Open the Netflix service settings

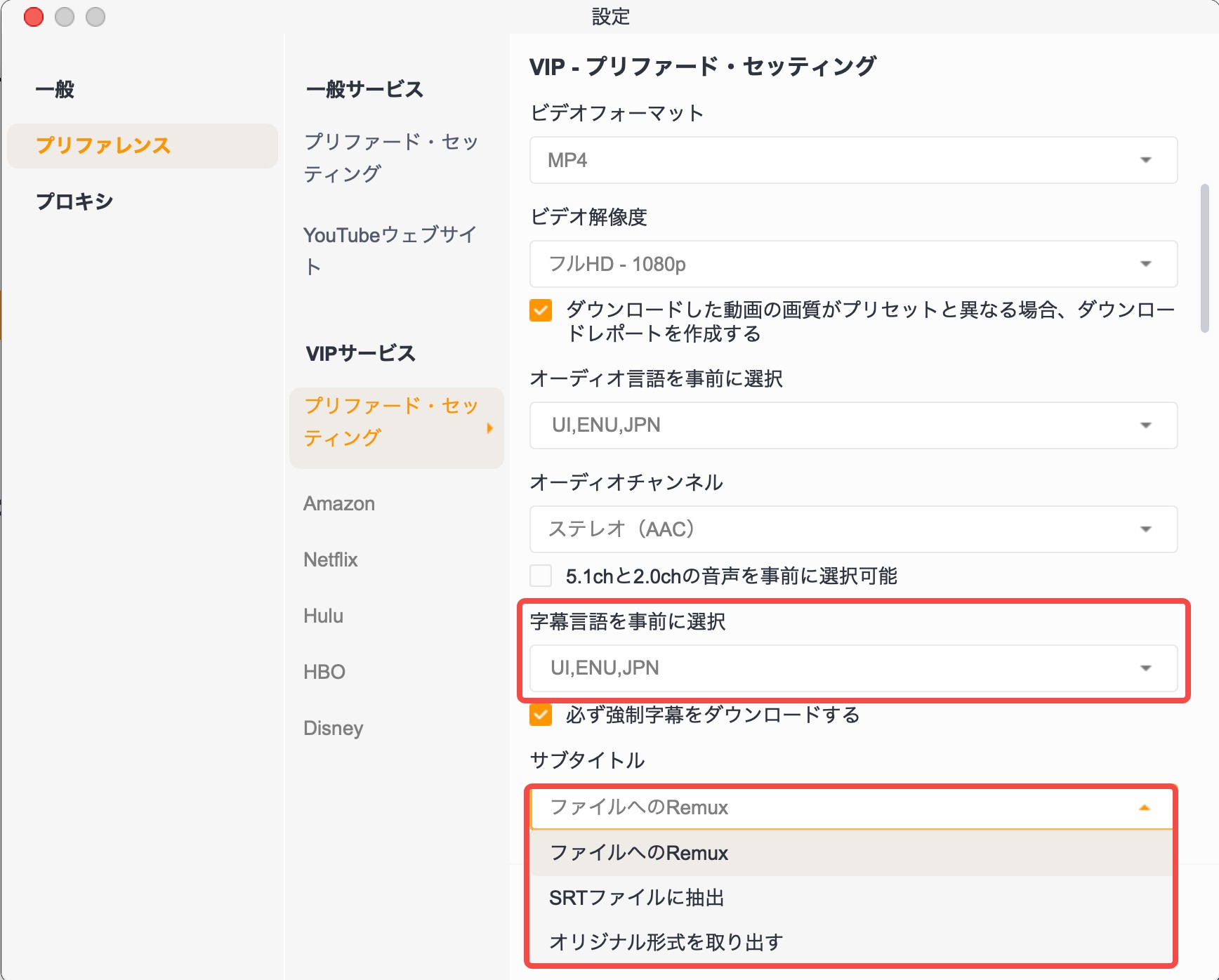click(331, 559)
